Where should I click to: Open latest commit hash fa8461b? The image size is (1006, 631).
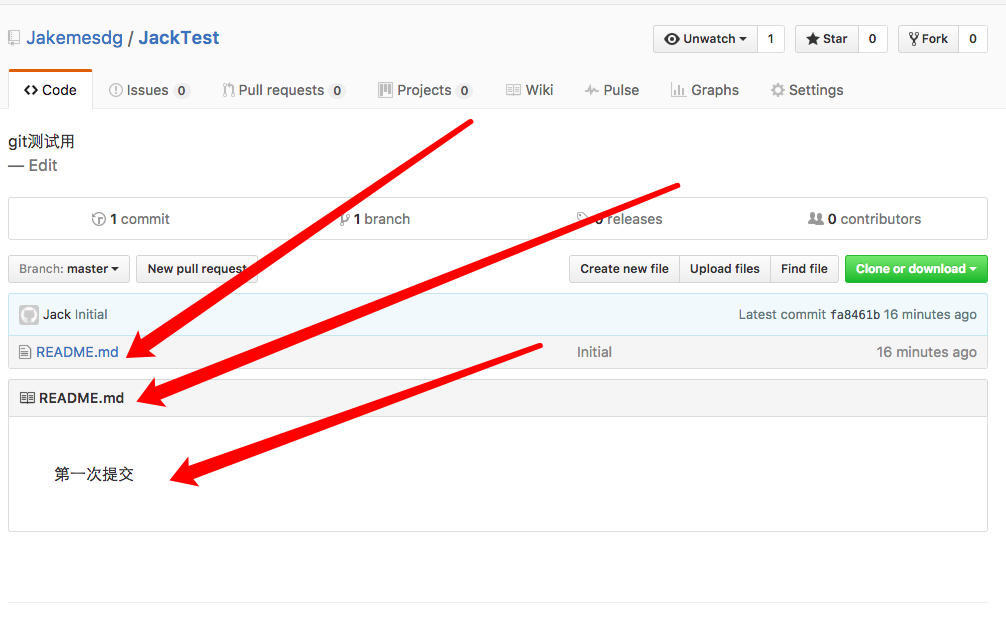pyautogui.click(x=855, y=315)
